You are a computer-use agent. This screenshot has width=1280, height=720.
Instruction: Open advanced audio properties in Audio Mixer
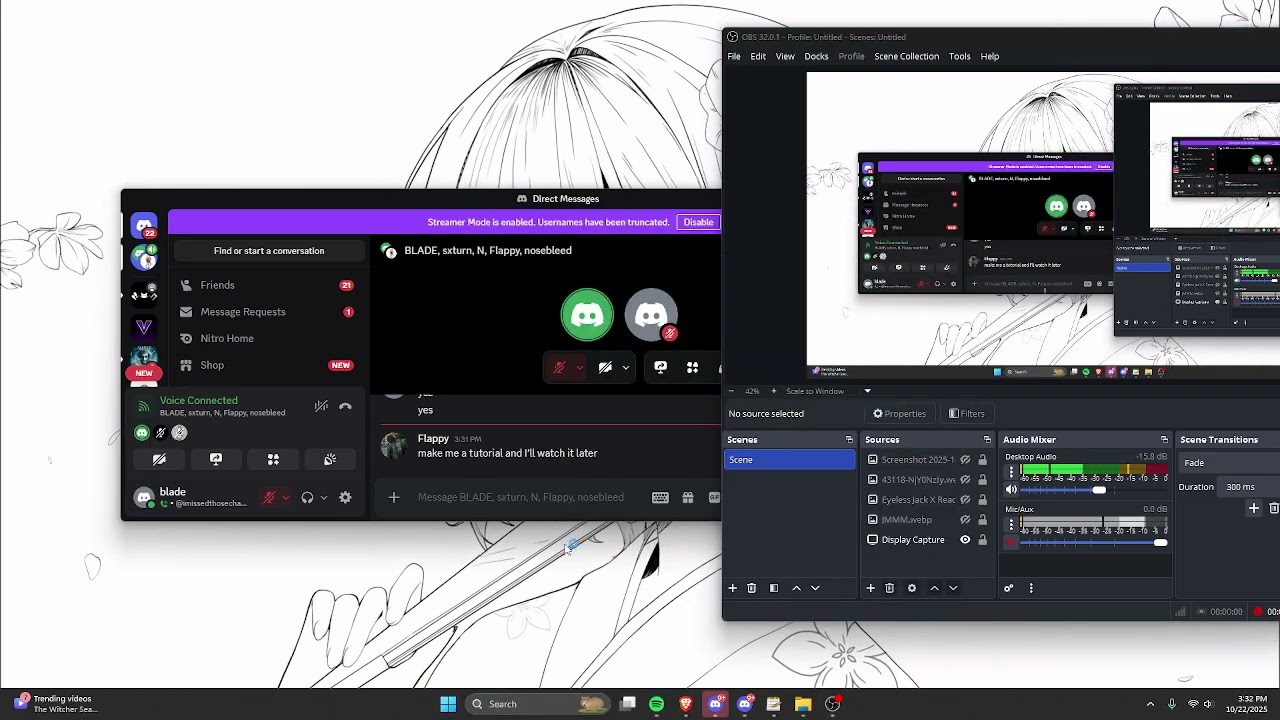pos(1008,588)
